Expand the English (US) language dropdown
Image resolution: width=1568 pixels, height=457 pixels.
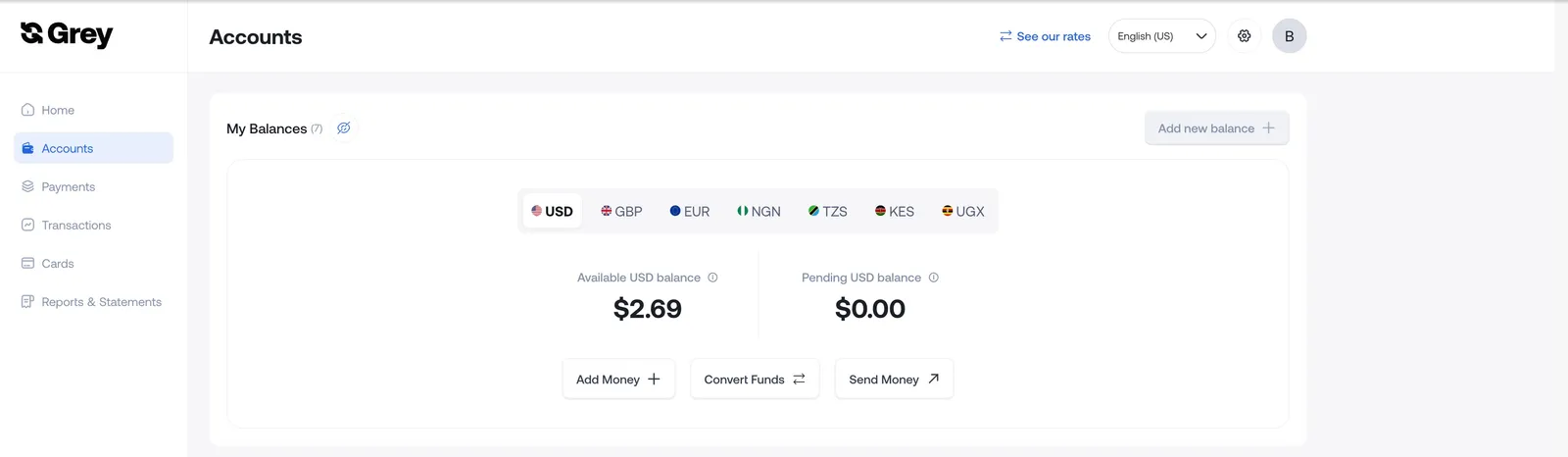(x=1161, y=36)
